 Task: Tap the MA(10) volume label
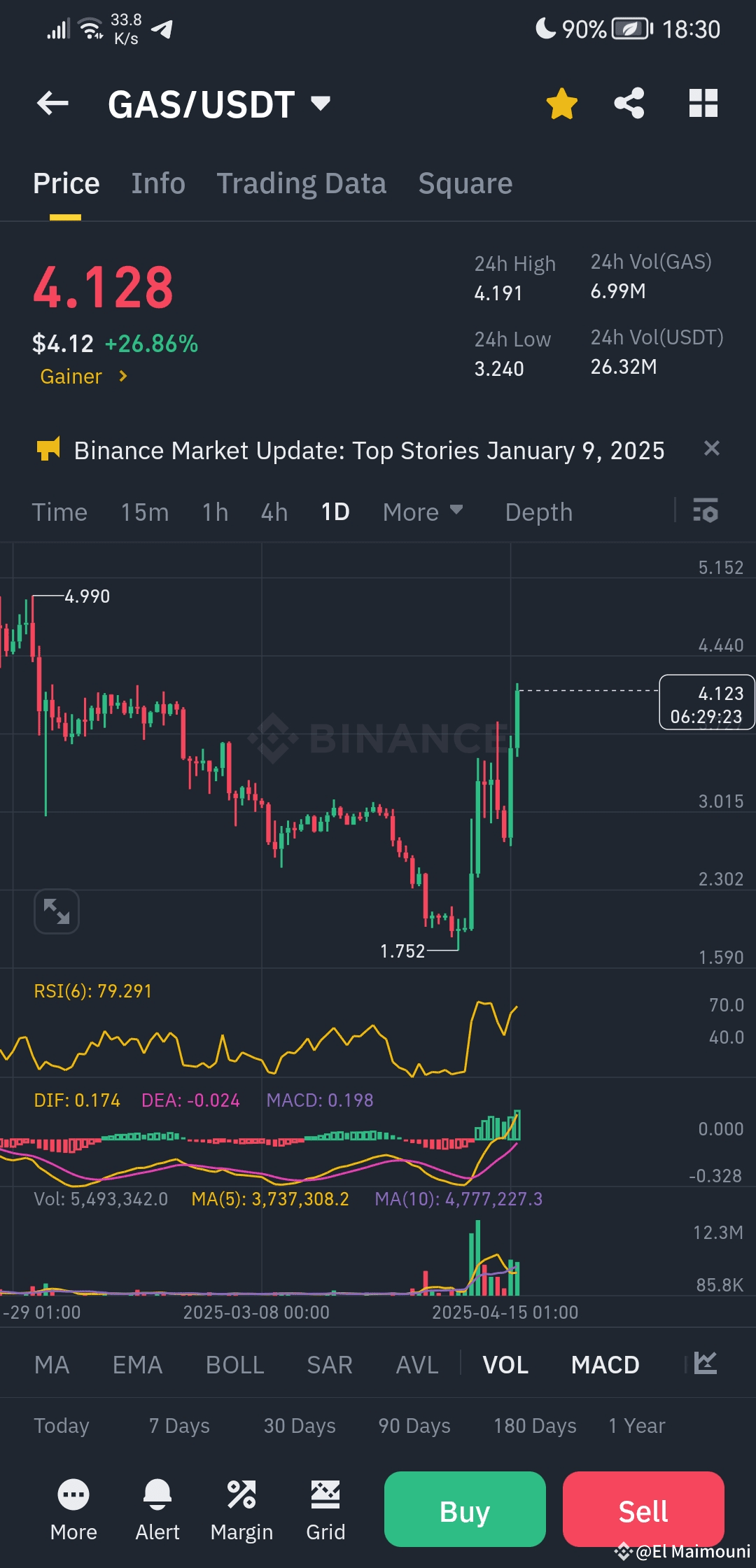[458, 1199]
